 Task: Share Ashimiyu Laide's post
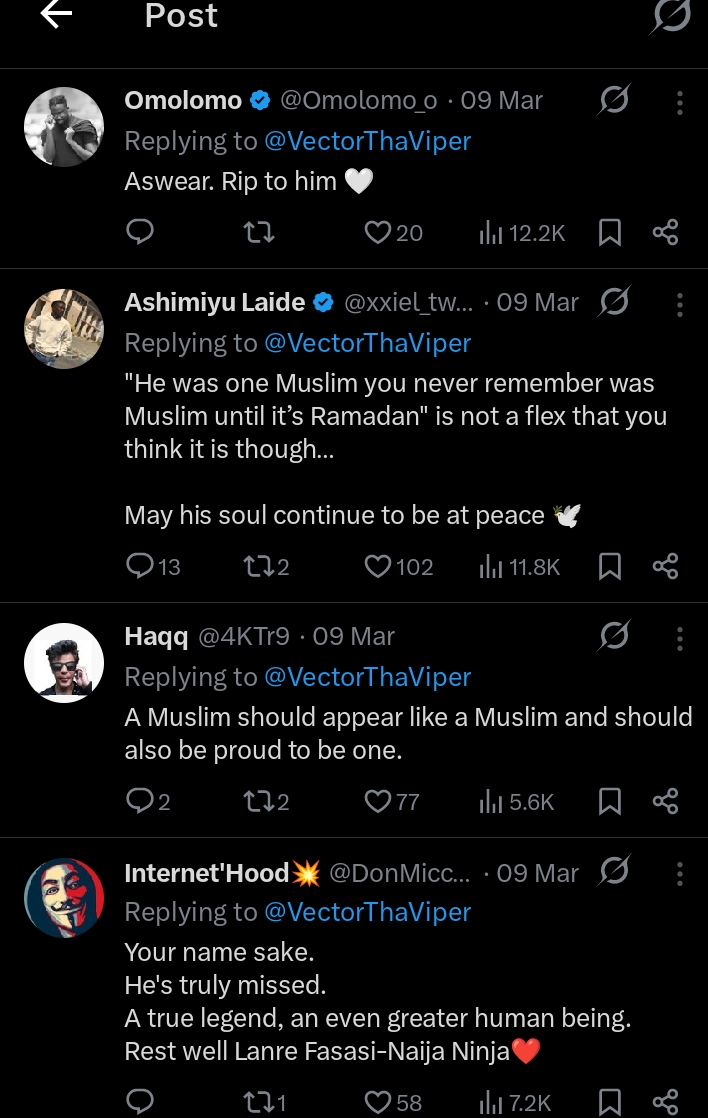click(665, 567)
